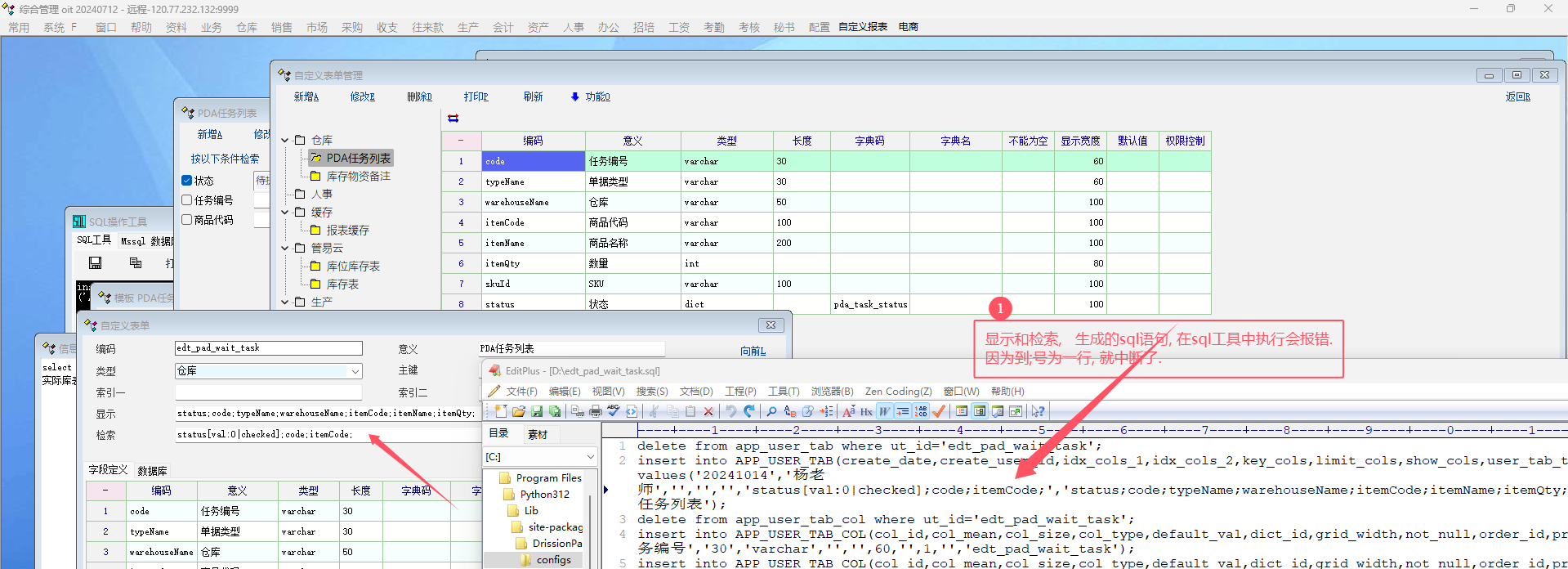Click the Save icon in EditPlus toolbar
The image size is (1568, 569).
(x=537, y=411)
